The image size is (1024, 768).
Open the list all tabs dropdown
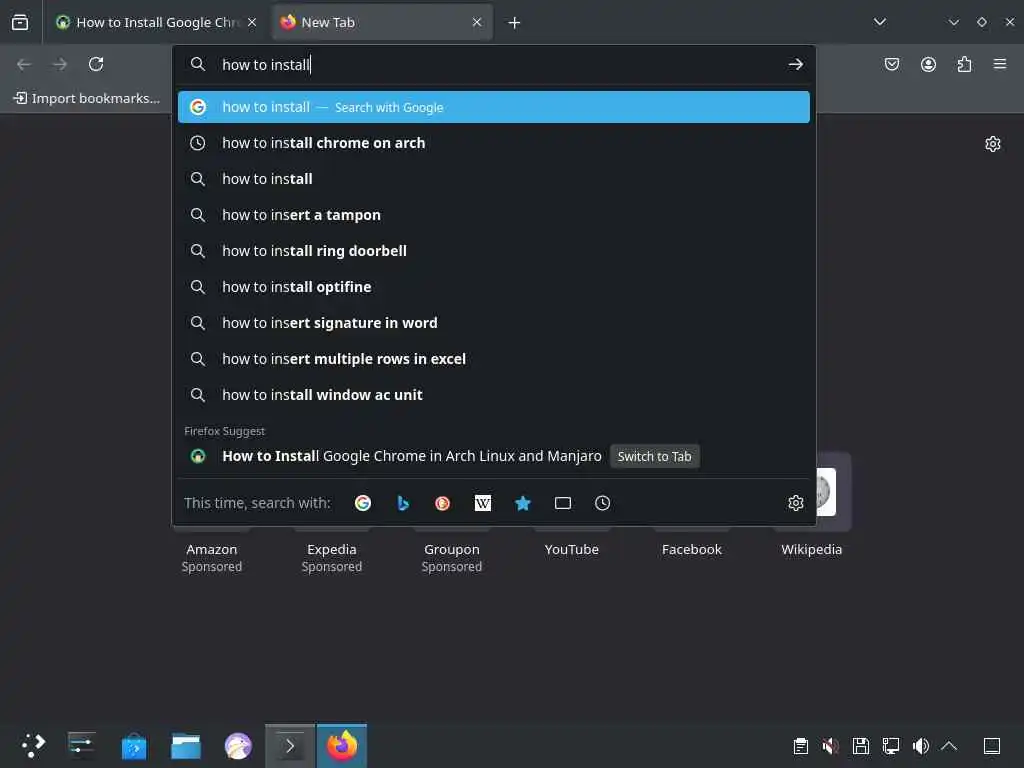click(x=880, y=22)
